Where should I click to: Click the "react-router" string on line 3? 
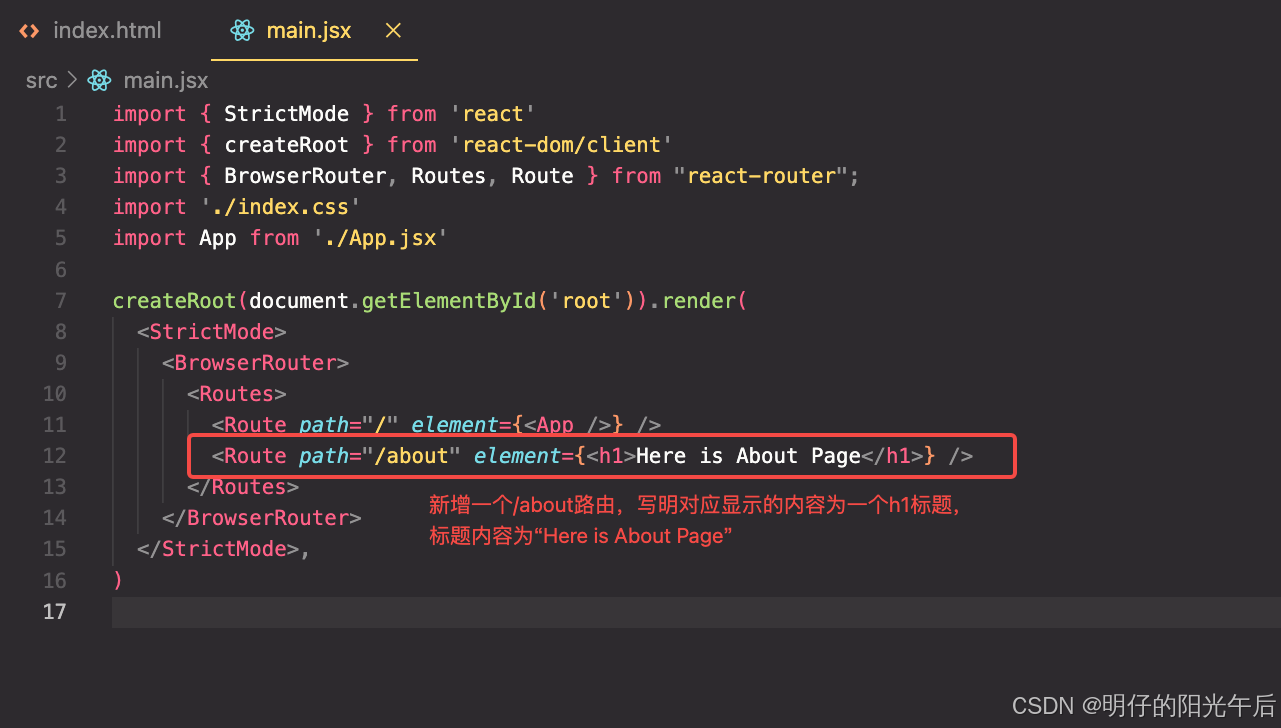tap(761, 176)
